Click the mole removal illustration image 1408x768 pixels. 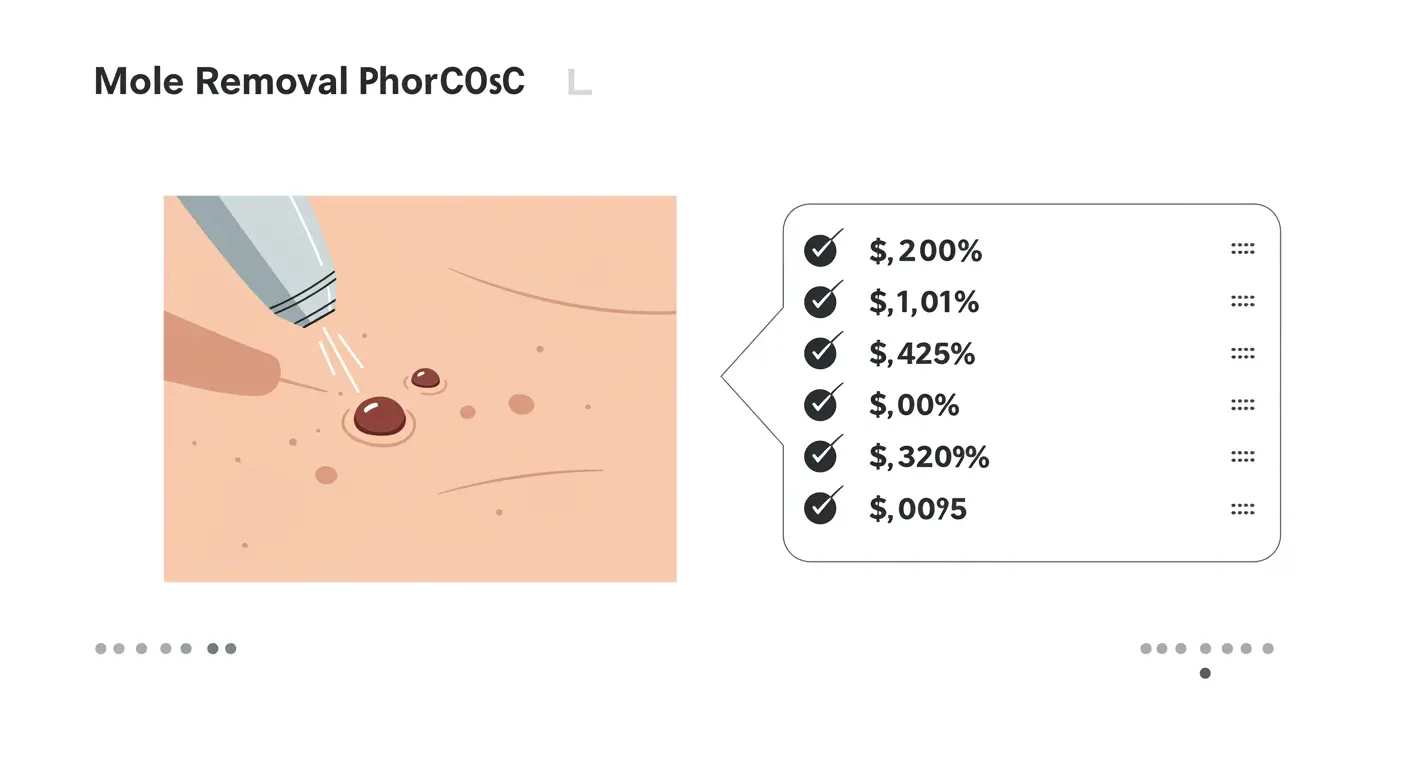click(x=420, y=389)
